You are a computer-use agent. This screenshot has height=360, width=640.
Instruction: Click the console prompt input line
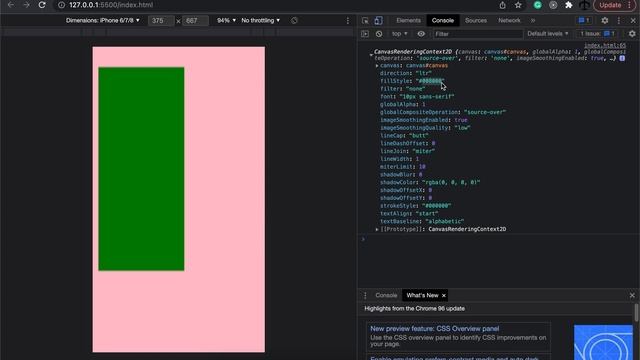pos(498,239)
